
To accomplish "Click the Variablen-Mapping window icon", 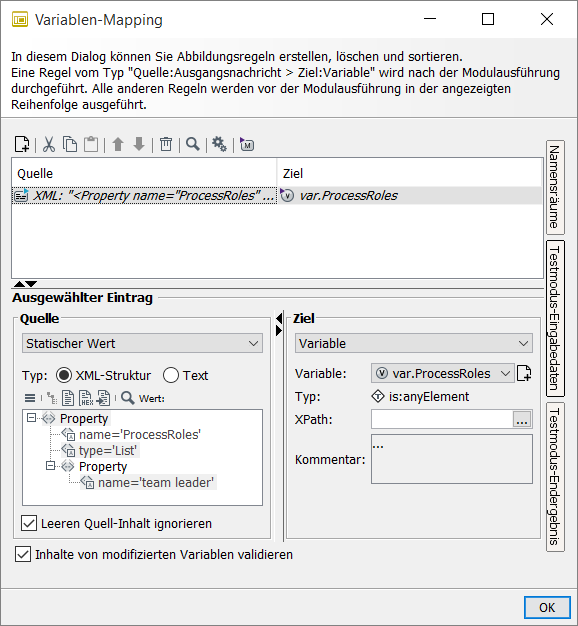I will click(x=20, y=19).
